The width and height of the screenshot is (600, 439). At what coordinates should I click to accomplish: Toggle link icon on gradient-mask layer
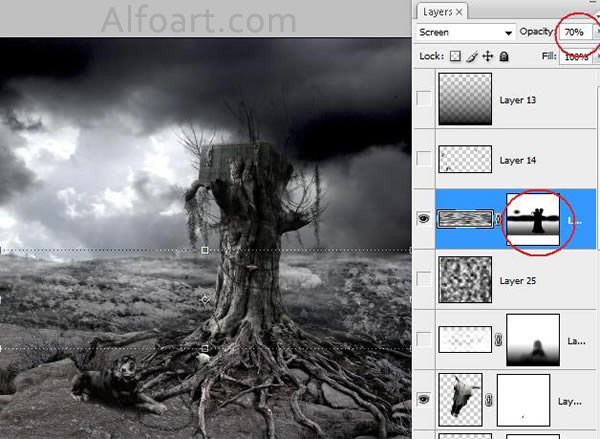(x=499, y=339)
